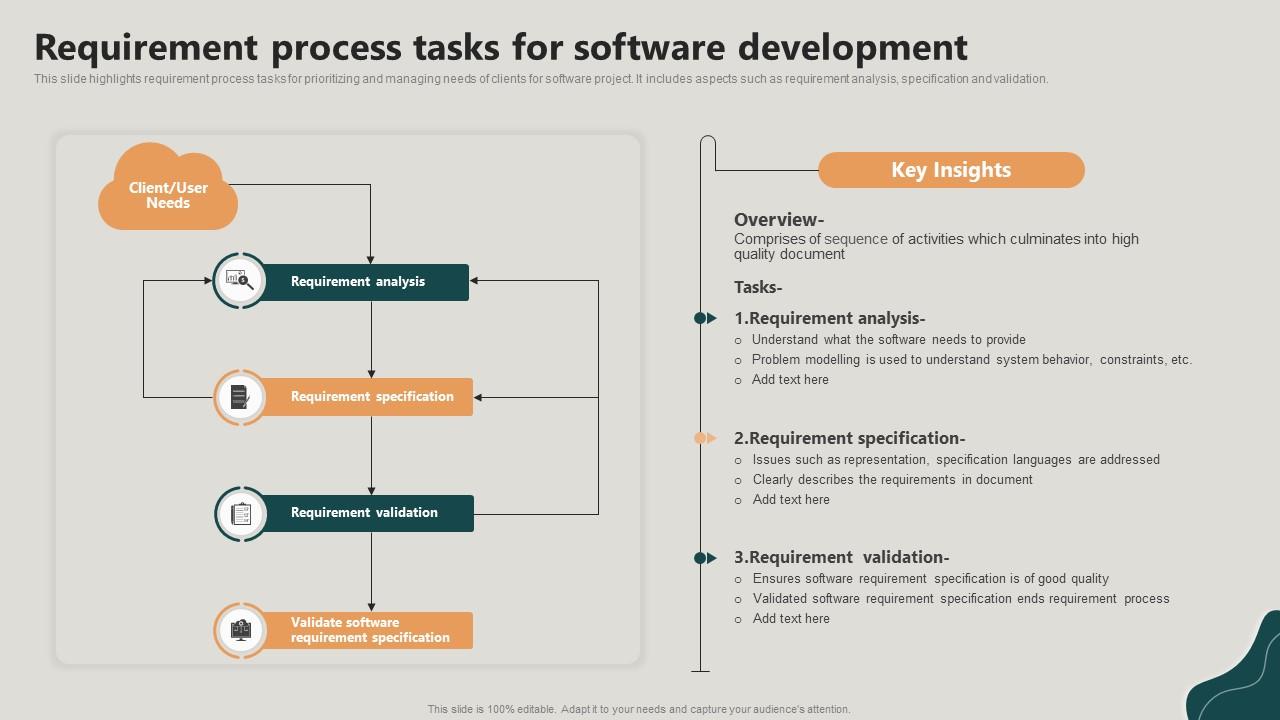
Task: Expand the orange arrow next to Requirement specification task
Action: point(713,437)
